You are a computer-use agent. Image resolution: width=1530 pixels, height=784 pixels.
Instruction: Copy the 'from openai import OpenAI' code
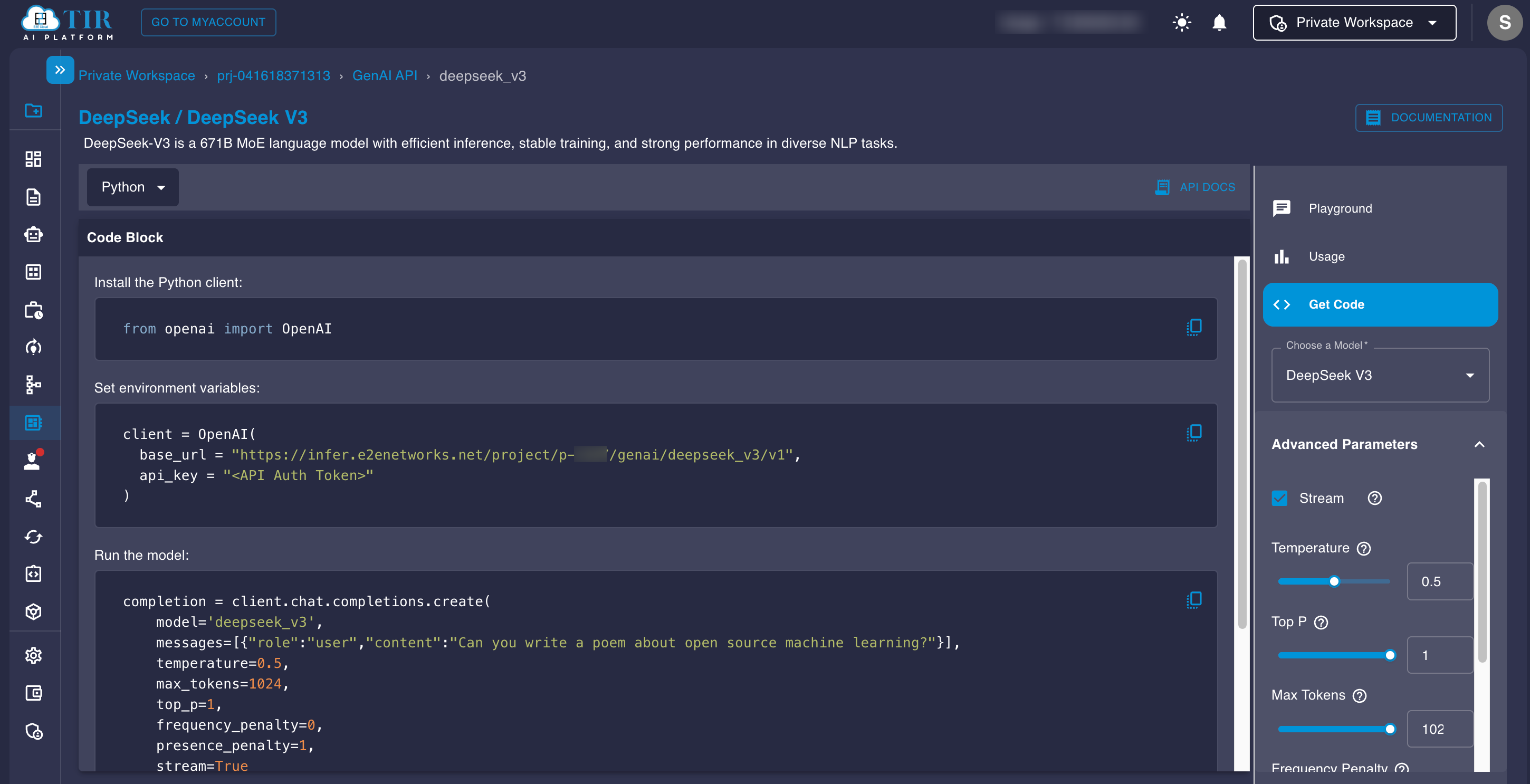click(x=1194, y=327)
